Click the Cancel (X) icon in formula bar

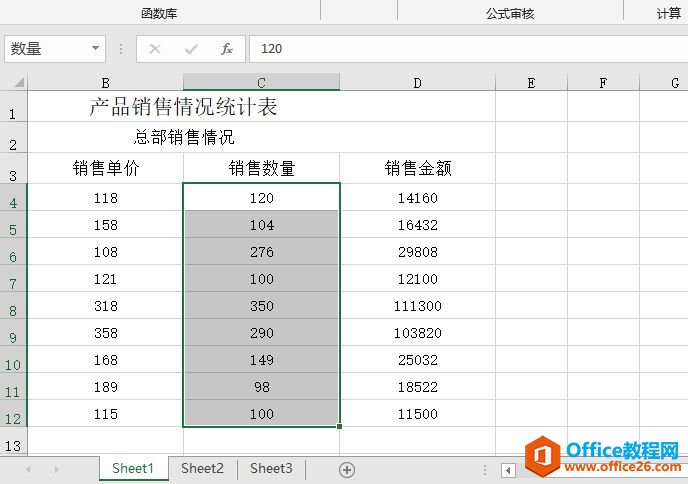(x=154, y=49)
